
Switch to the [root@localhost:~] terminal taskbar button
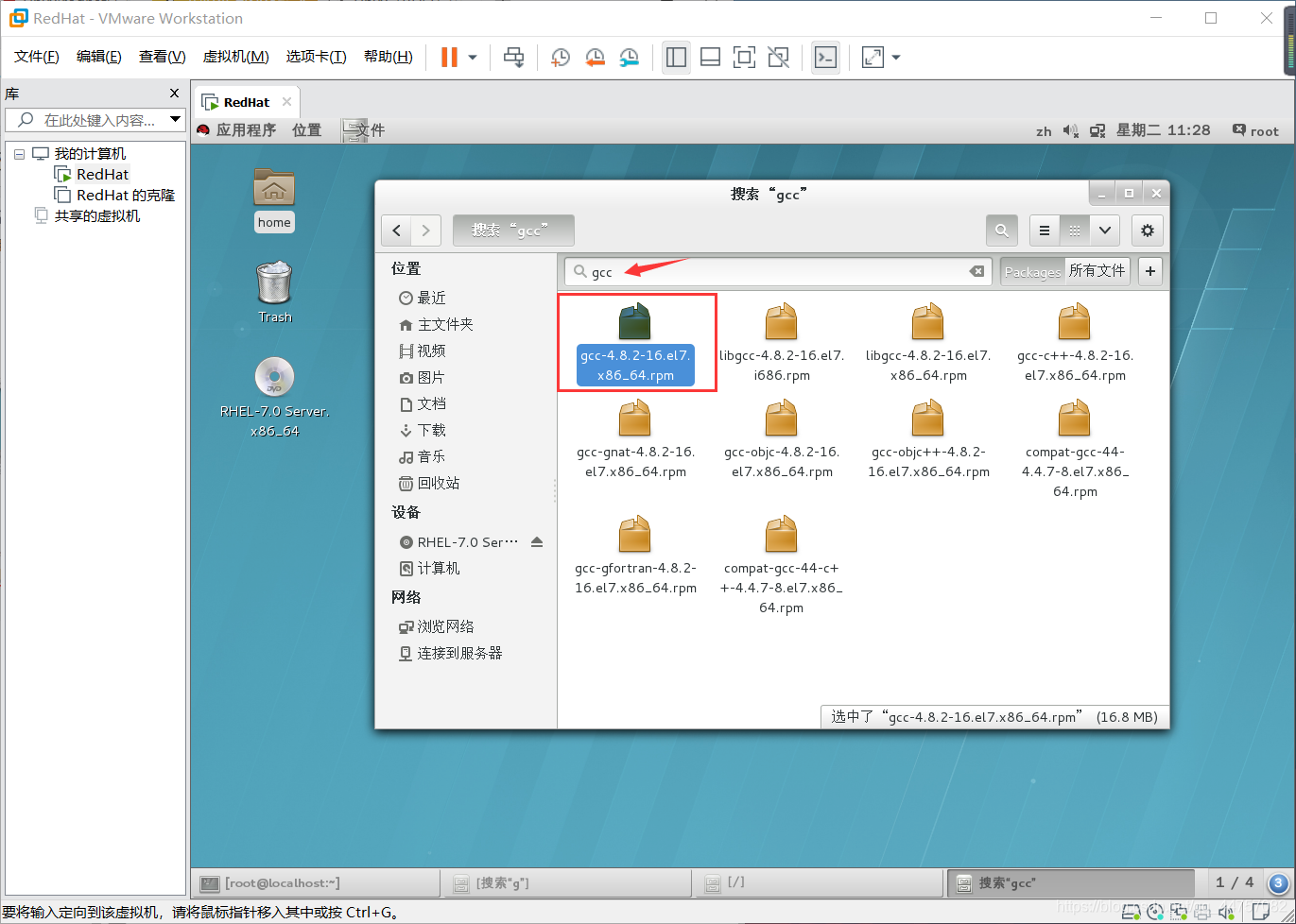coord(316,883)
